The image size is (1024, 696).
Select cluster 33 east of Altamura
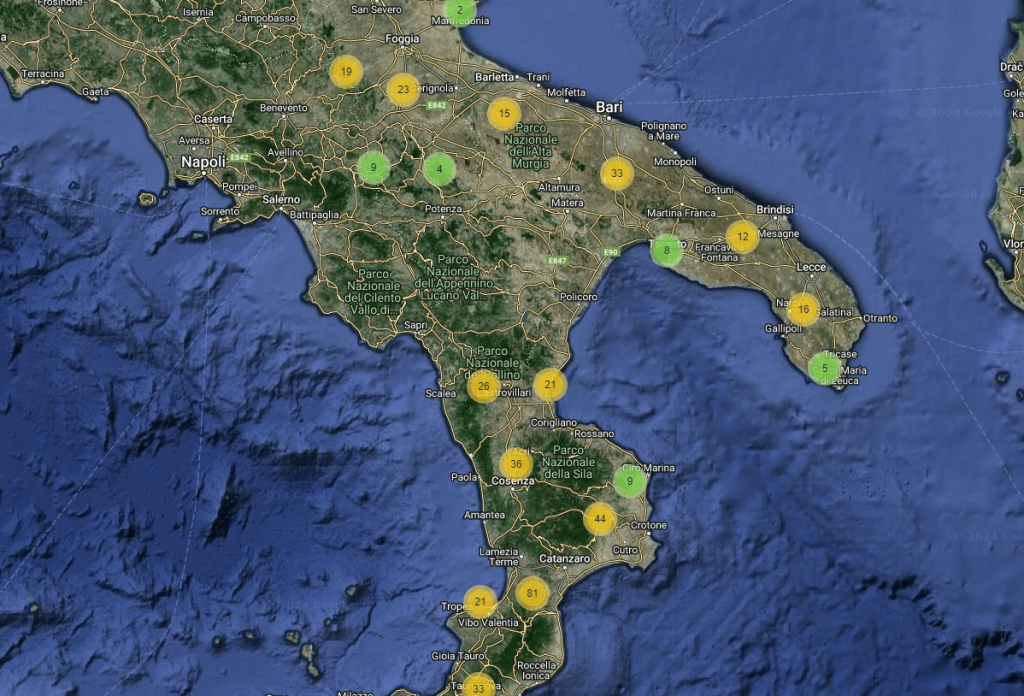click(x=617, y=174)
